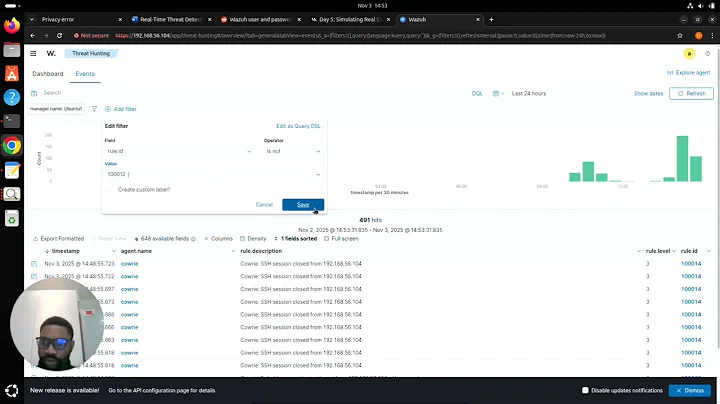
Task: Reload the page in the browser
Action: coord(59,36)
